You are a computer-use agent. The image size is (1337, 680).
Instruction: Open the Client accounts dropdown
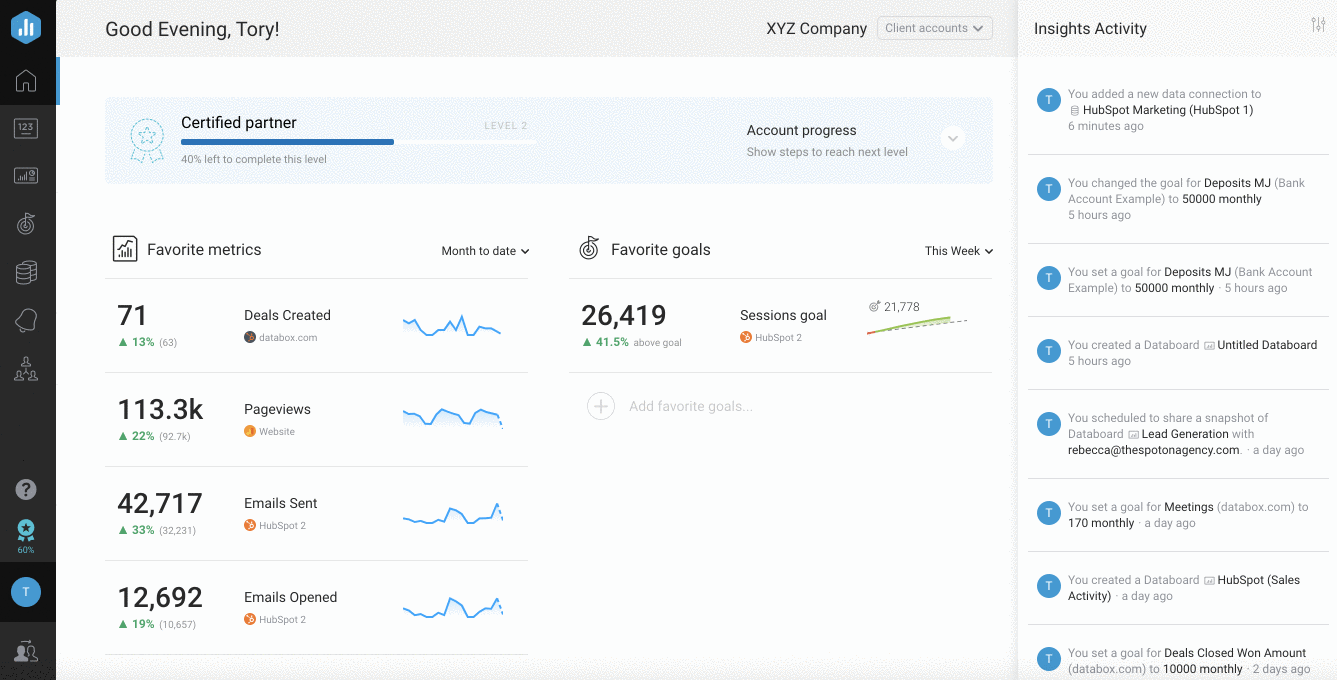[934, 28]
